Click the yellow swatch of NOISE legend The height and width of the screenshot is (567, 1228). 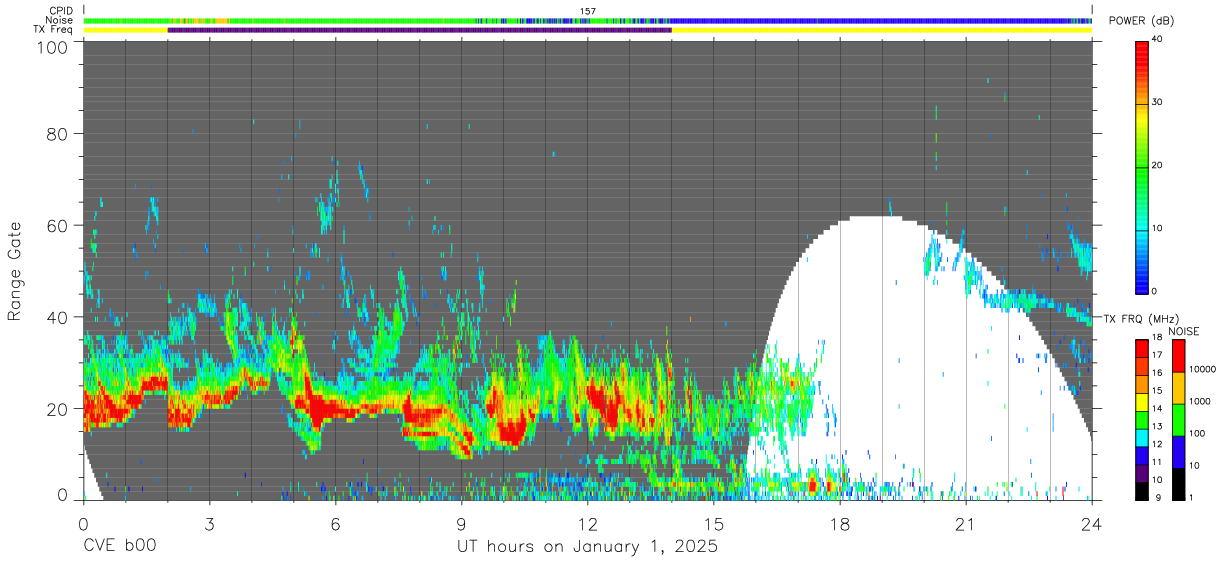[1178, 388]
